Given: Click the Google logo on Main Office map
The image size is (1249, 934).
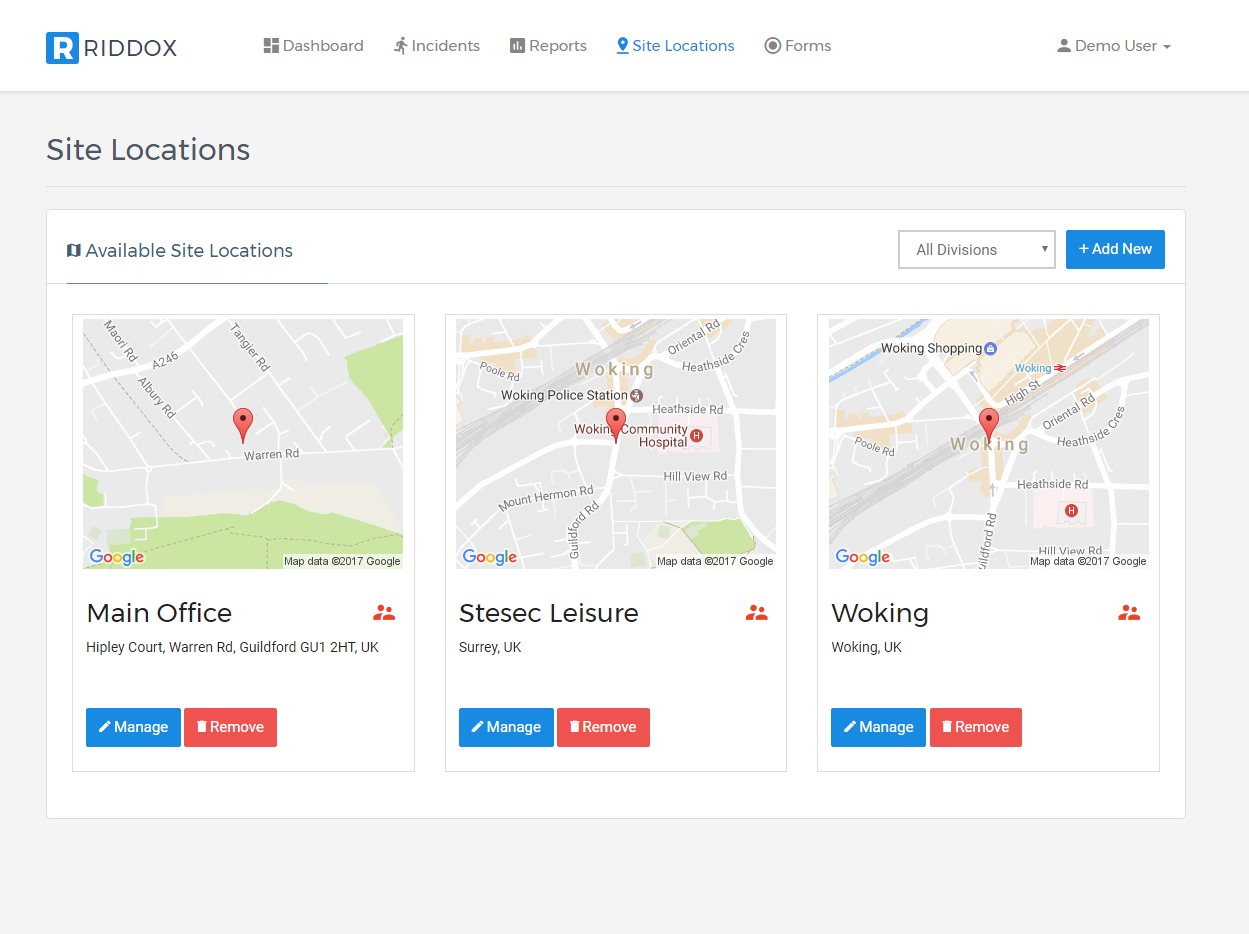Looking at the screenshot, I should point(117,557).
